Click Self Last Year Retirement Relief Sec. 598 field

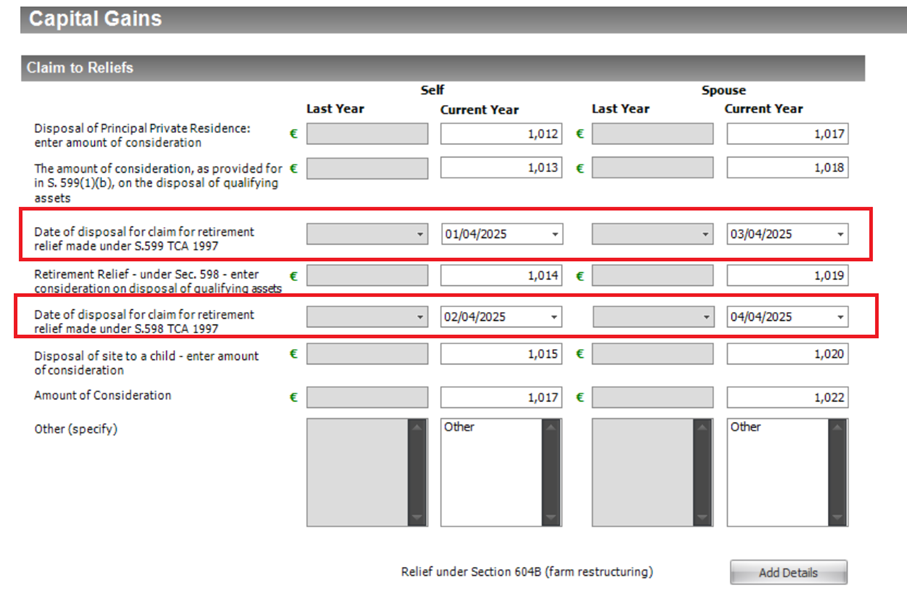(x=367, y=275)
